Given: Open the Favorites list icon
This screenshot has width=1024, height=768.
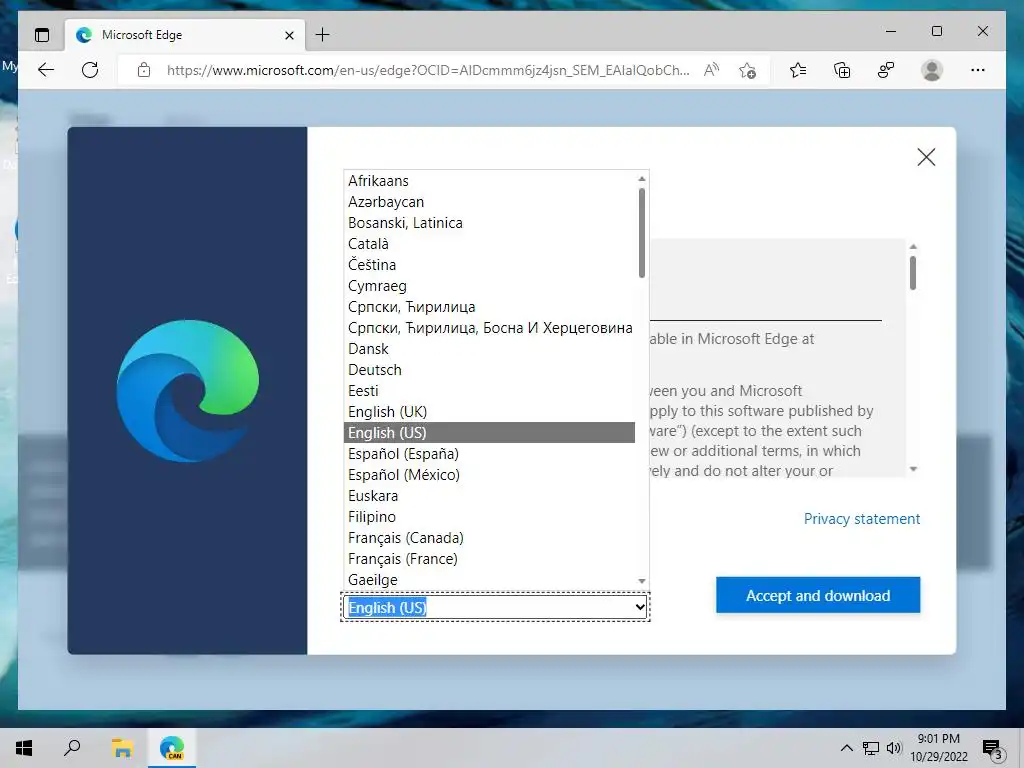Looking at the screenshot, I should (x=798, y=70).
